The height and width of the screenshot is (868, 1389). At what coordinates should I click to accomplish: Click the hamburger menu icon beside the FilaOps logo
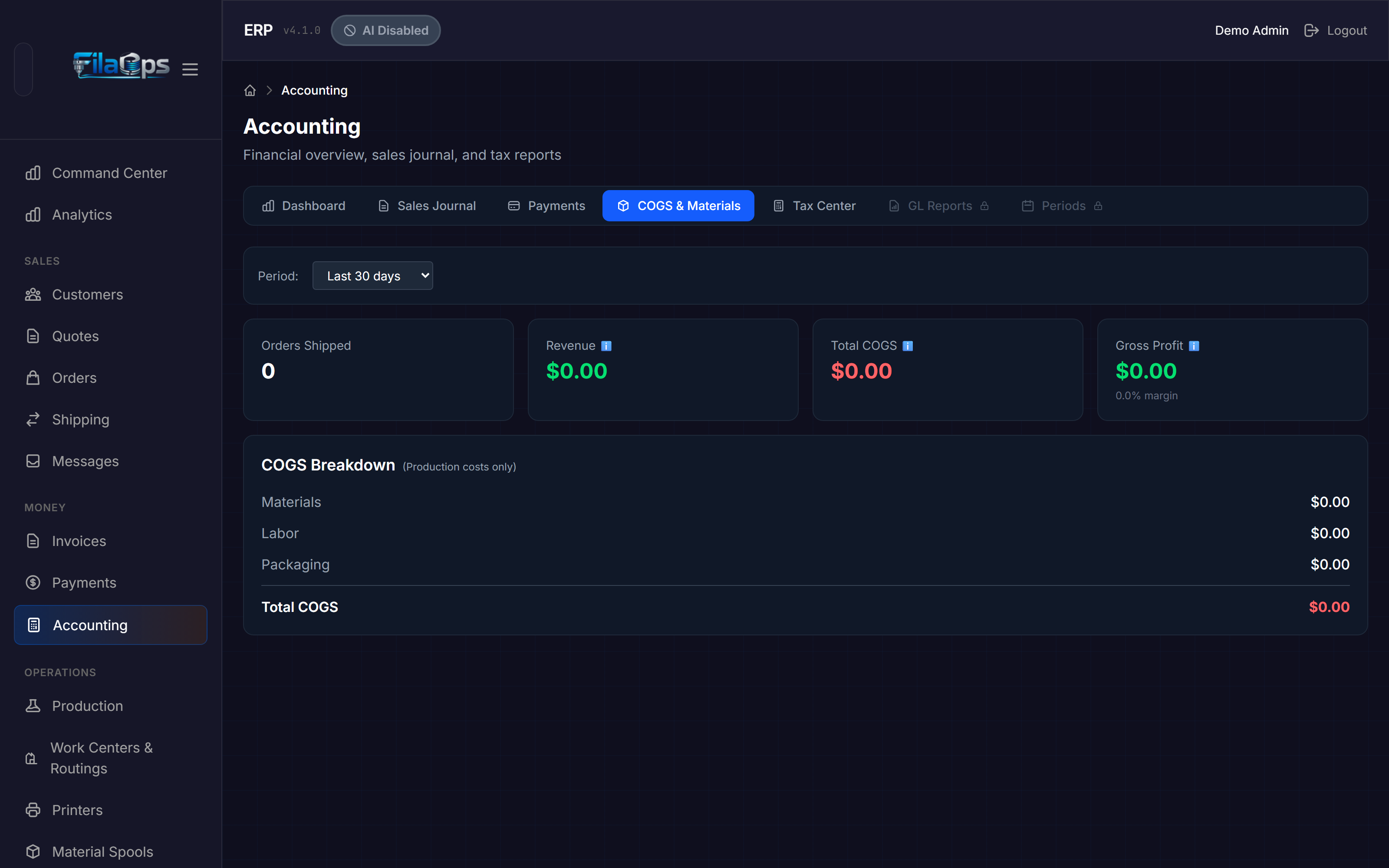tap(190, 69)
